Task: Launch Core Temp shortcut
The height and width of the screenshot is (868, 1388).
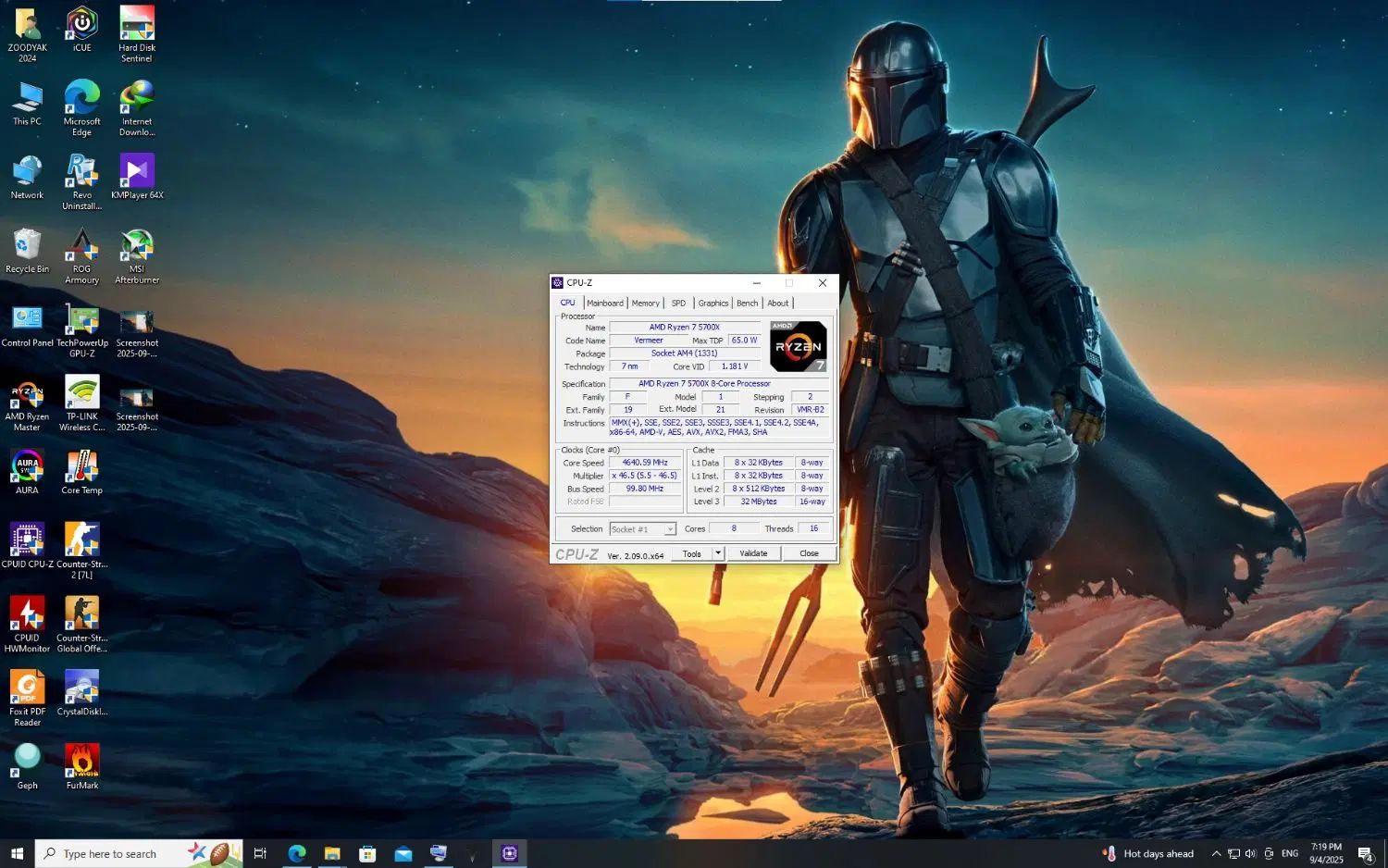Action: coord(81,473)
